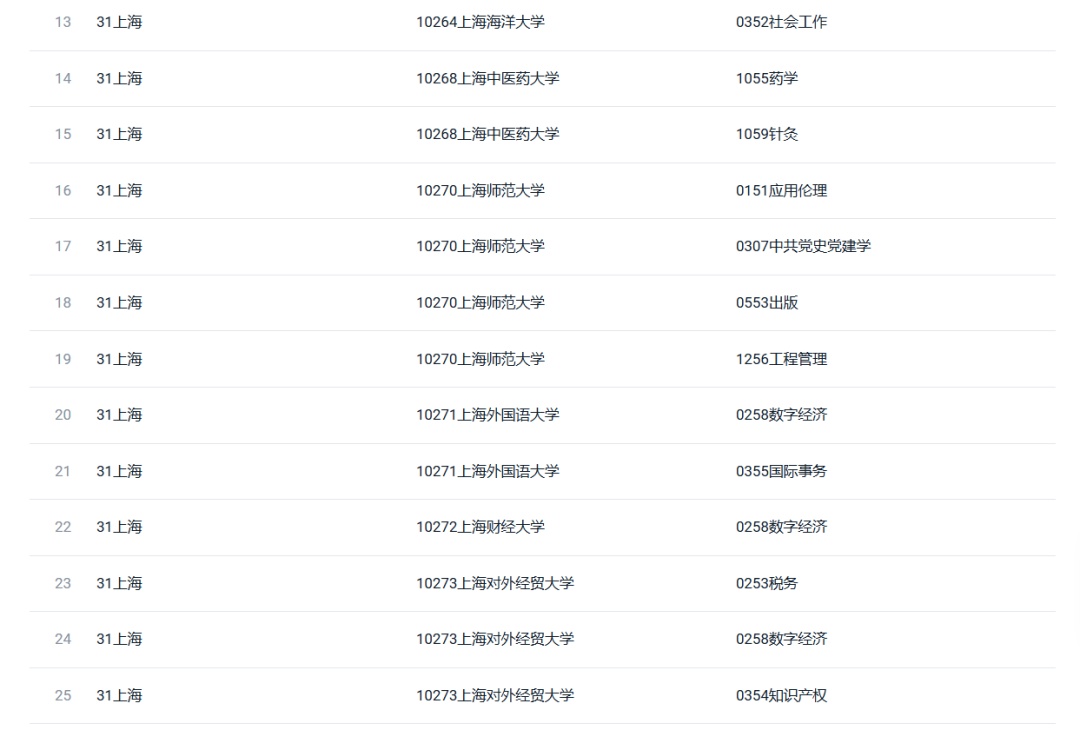
Task: Click row number 21
Action: pos(63,471)
